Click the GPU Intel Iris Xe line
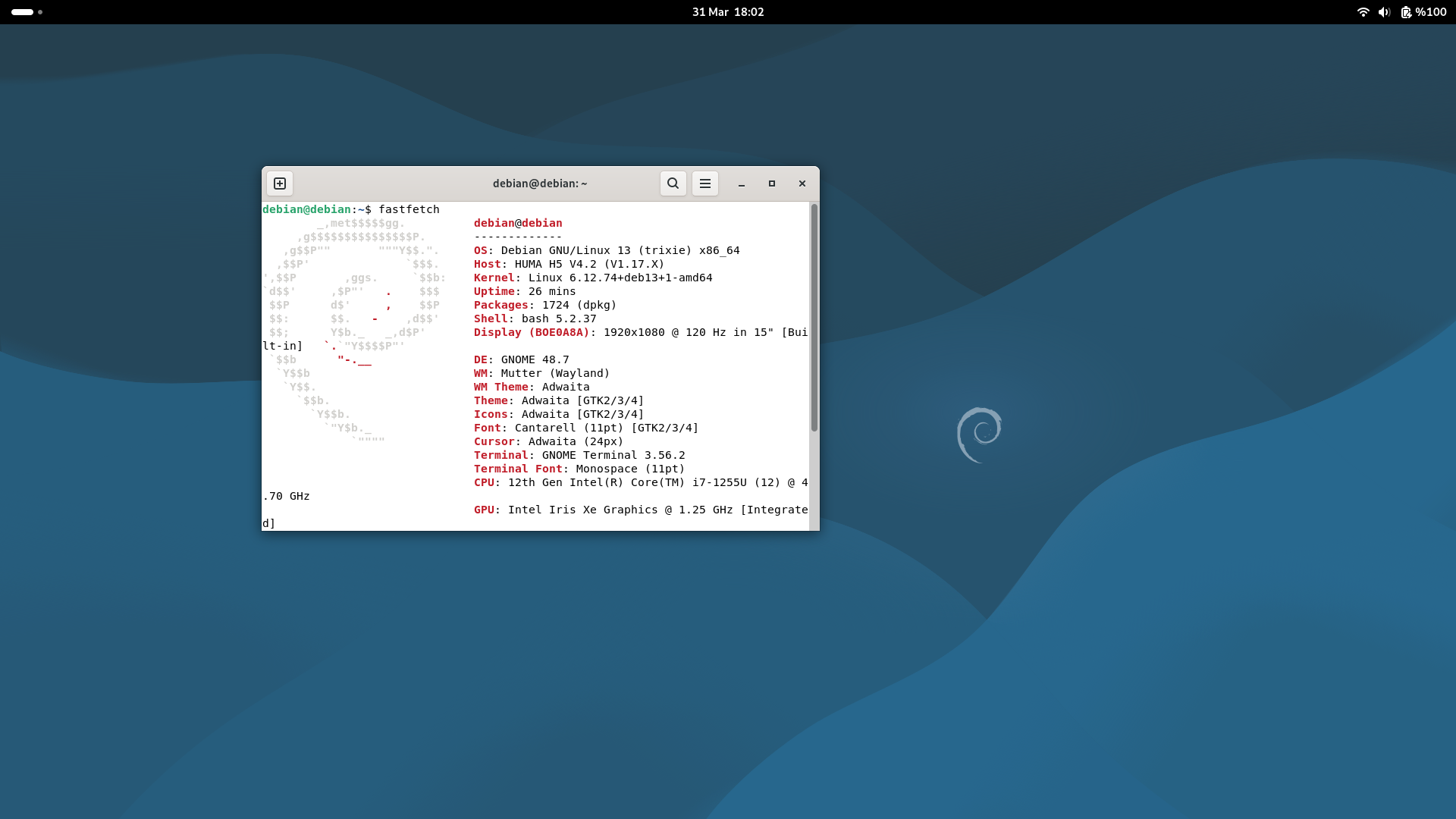The image size is (1456, 819). (641, 510)
